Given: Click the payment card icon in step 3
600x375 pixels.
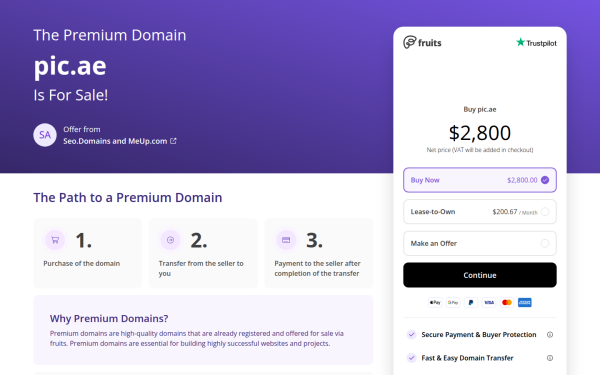Looking at the screenshot, I should (286, 240).
